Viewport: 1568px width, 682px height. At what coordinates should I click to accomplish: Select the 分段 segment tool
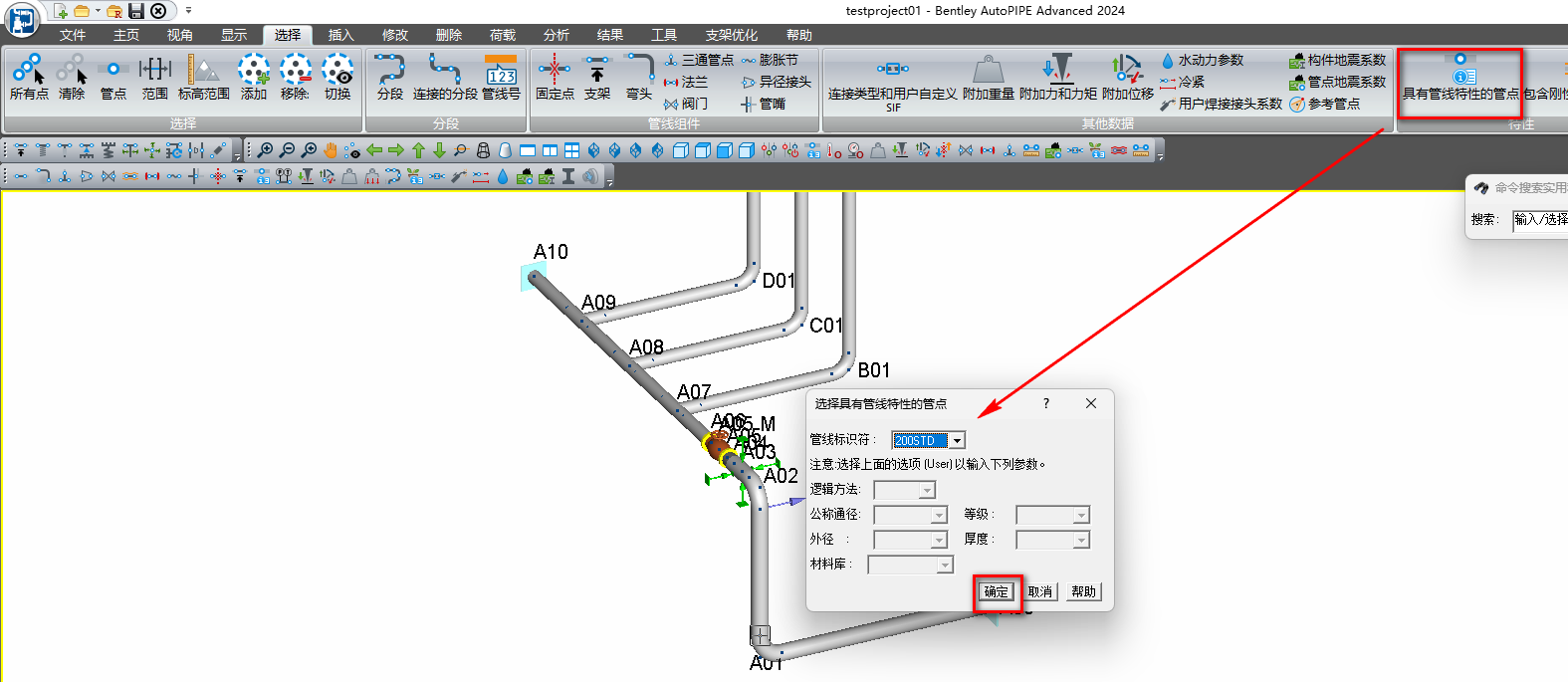tap(390, 77)
